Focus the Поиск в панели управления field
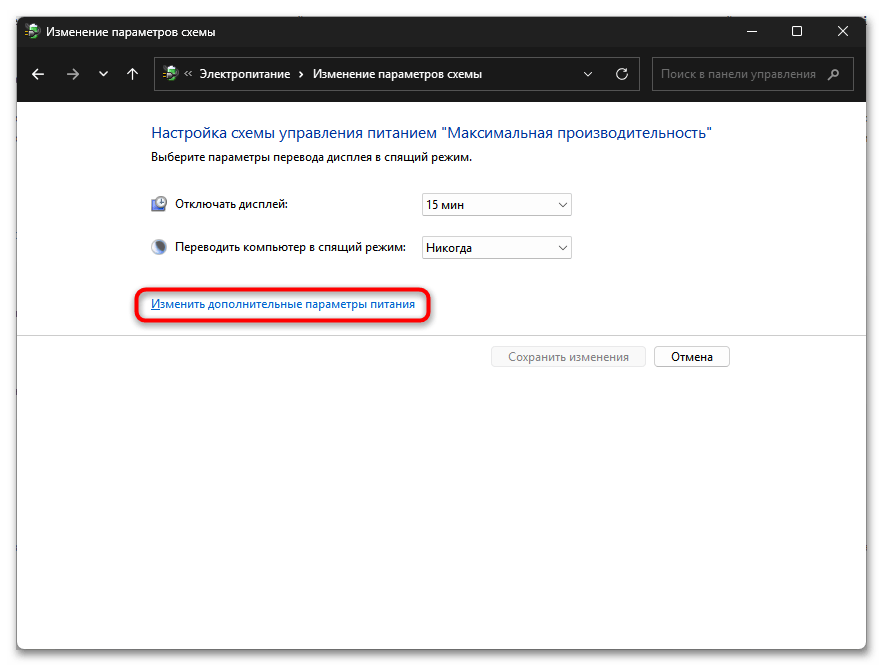 click(x=752, y=74)
